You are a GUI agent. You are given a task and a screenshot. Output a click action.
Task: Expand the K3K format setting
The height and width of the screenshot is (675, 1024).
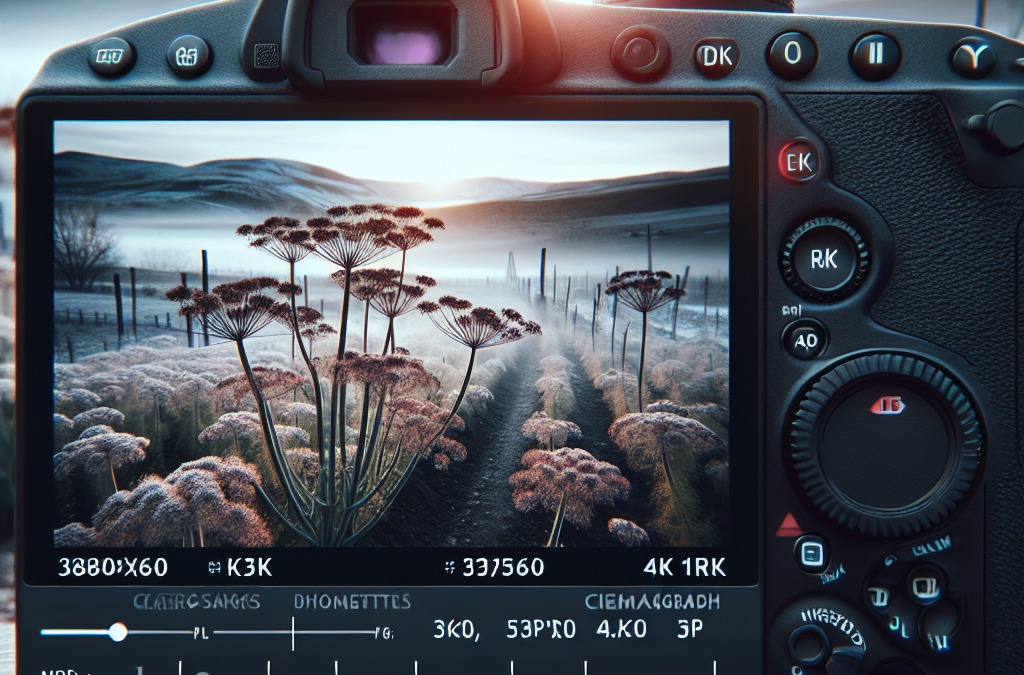point(240,567)
